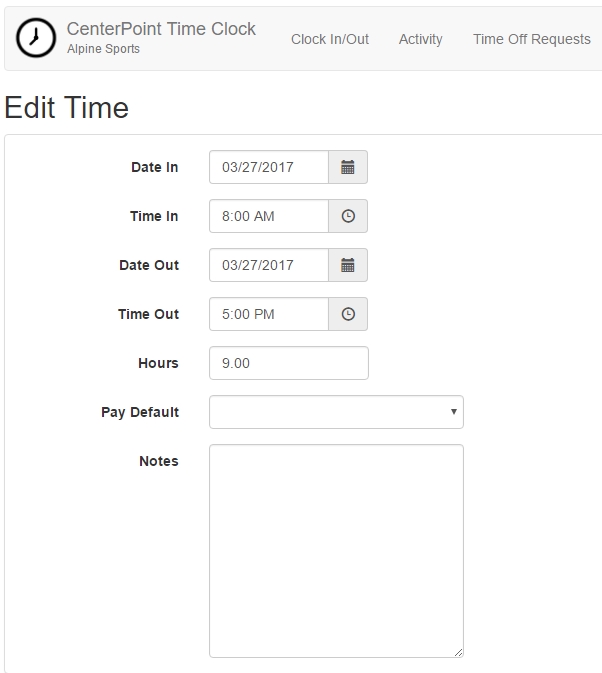Image resolution: width=602 pixels, height=673 pixels.
Task: Expand the Pay Default dropdown
Action: (336, 412)
